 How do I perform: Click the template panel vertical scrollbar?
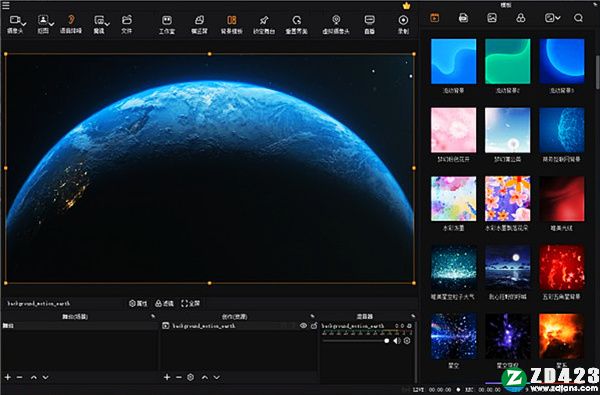[x=597, y=73]
